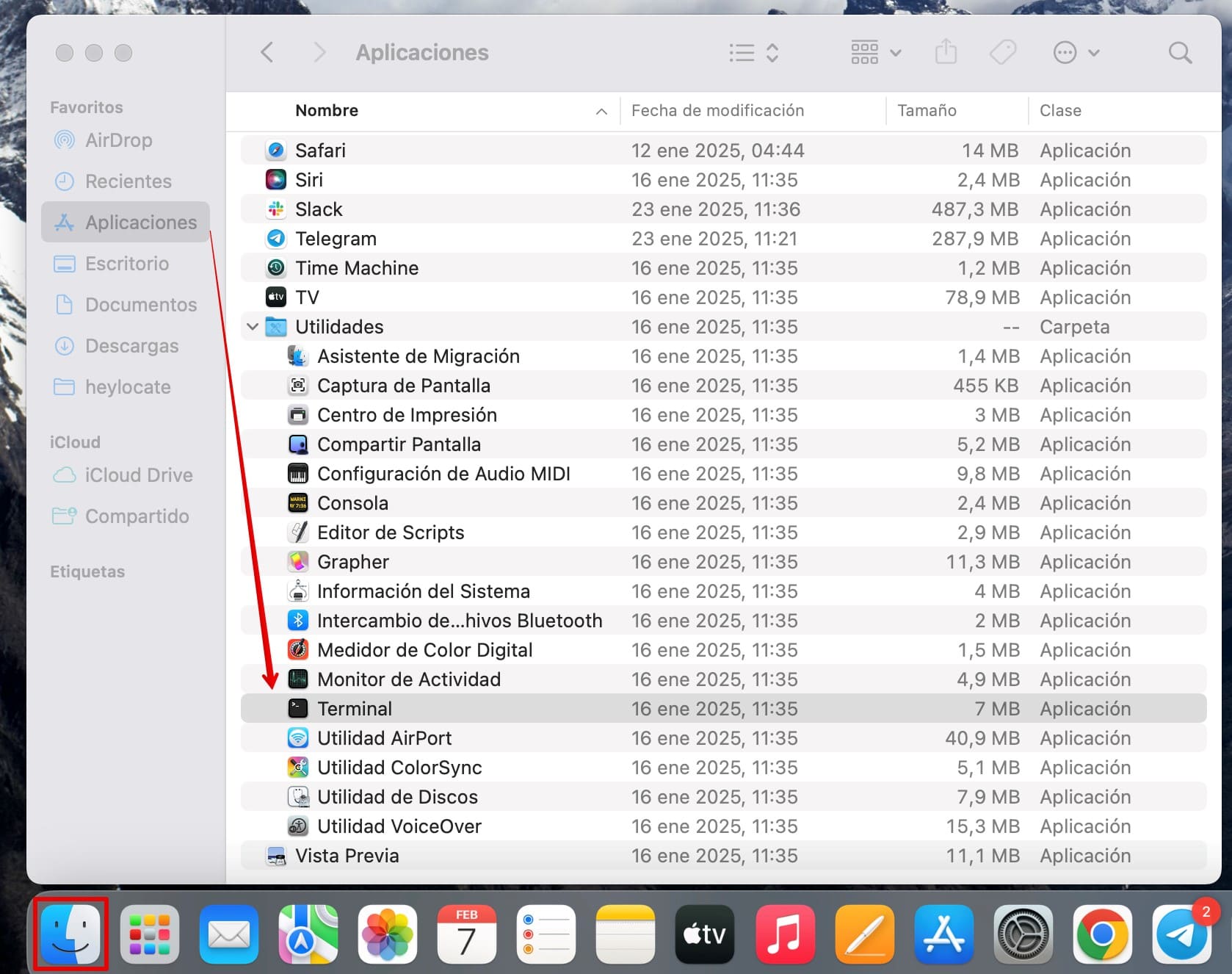Select the Terminal app icon
The height and width of the screenshot is (974, 1232).
click(298, 709)
